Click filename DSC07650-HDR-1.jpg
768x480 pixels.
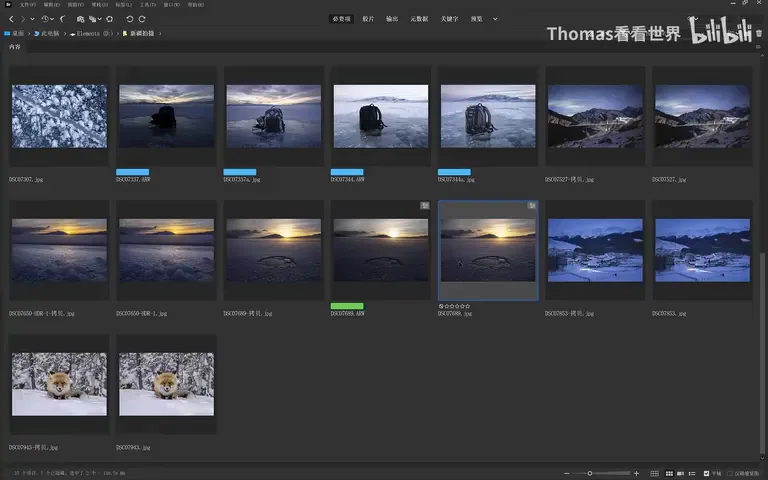(x=142, y=313)
